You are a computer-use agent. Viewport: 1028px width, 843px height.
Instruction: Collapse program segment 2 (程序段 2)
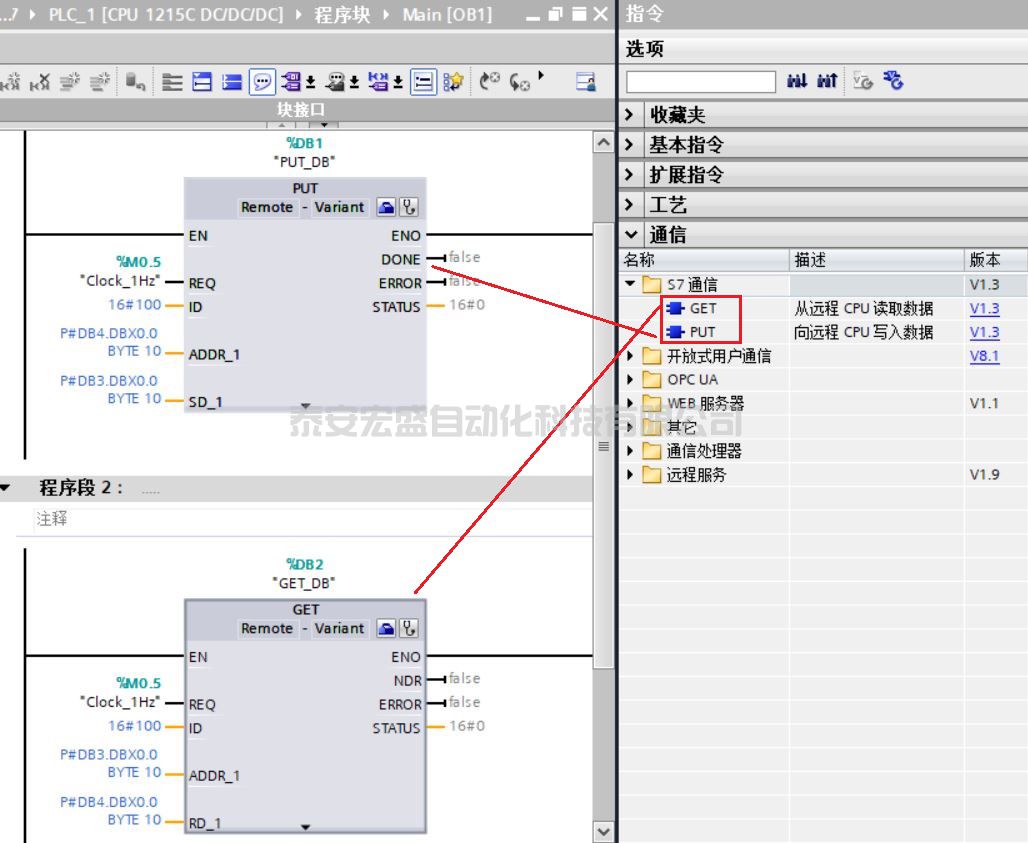tap(5, 488)
